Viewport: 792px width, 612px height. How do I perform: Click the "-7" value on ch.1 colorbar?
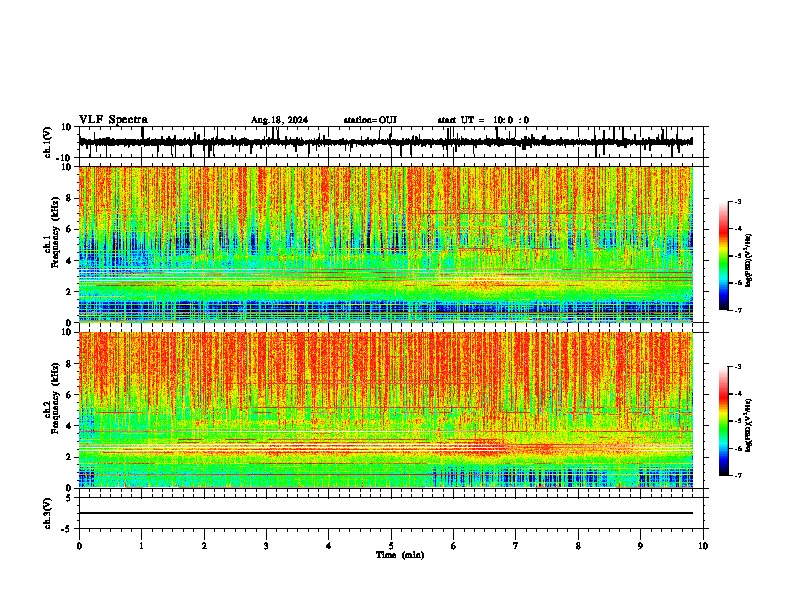click(x=737, y=310)
